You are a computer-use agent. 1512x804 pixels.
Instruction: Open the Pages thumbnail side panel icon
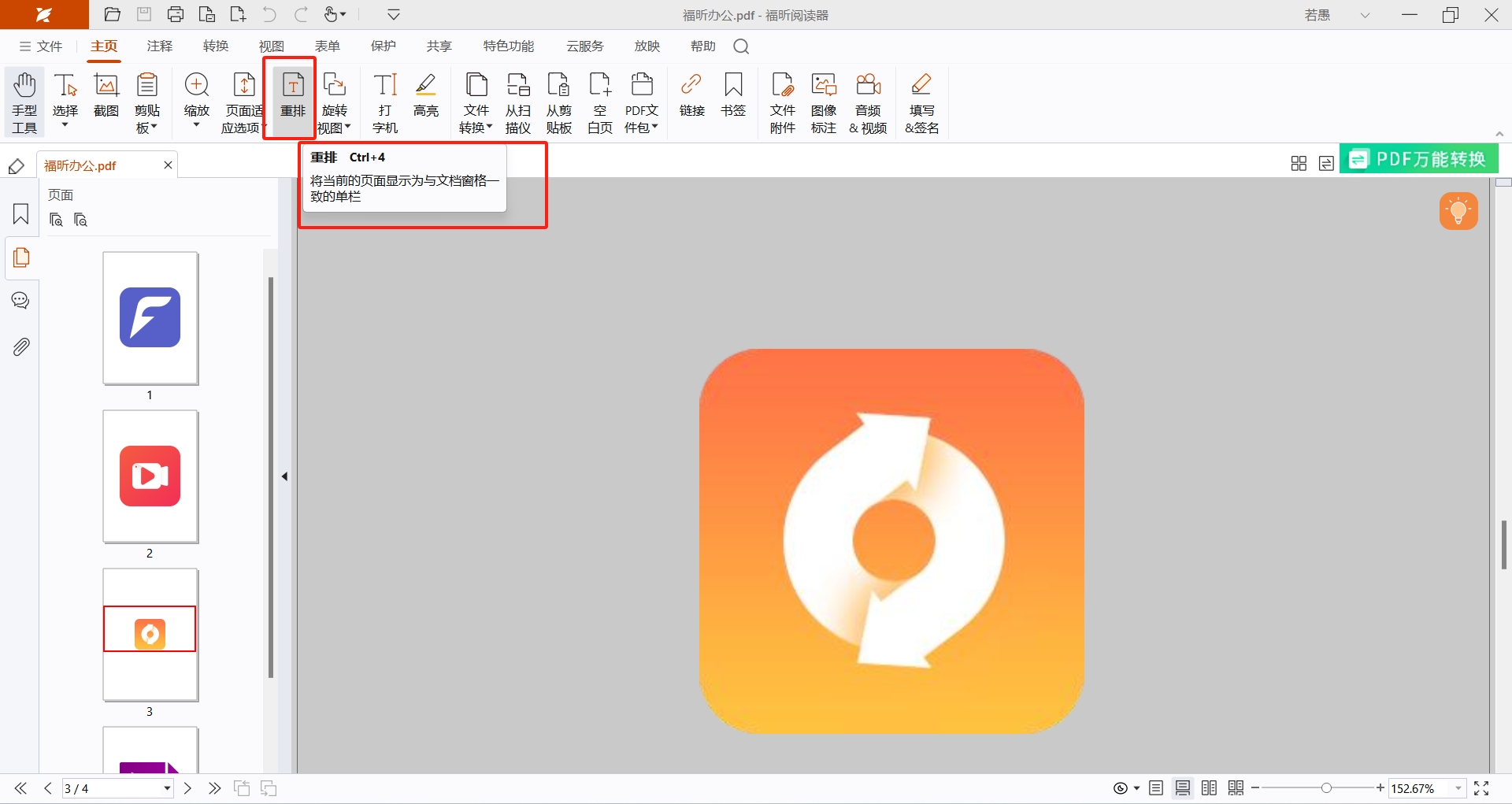[21, 258]
